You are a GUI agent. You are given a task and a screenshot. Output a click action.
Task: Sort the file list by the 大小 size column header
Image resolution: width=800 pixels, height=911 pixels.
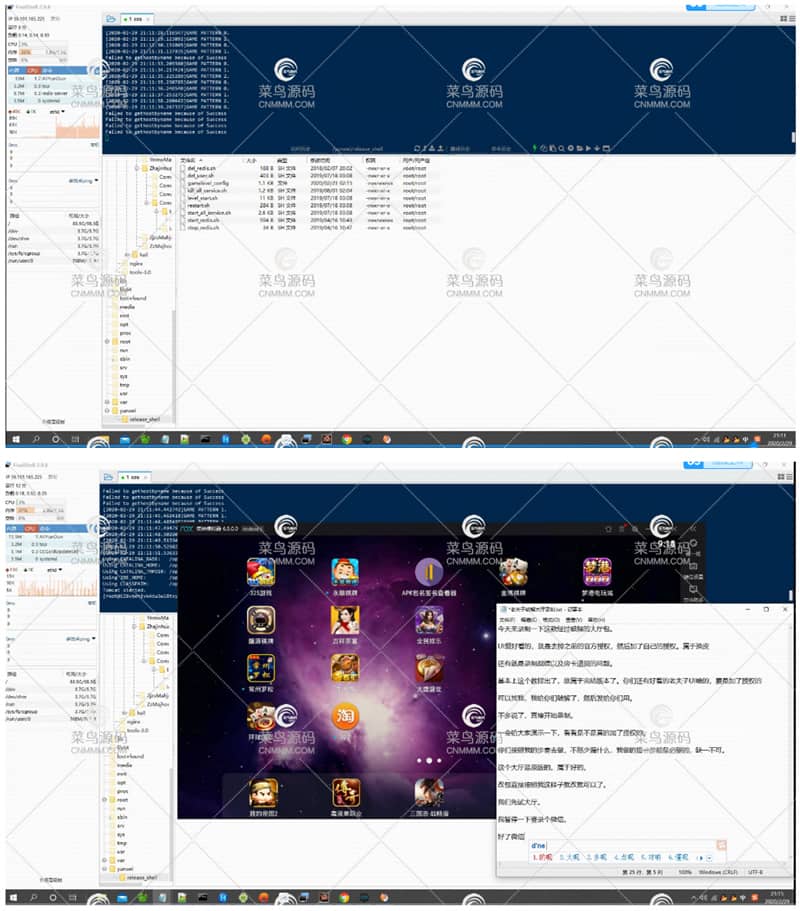pyautogui.click(x=252, y=160)
